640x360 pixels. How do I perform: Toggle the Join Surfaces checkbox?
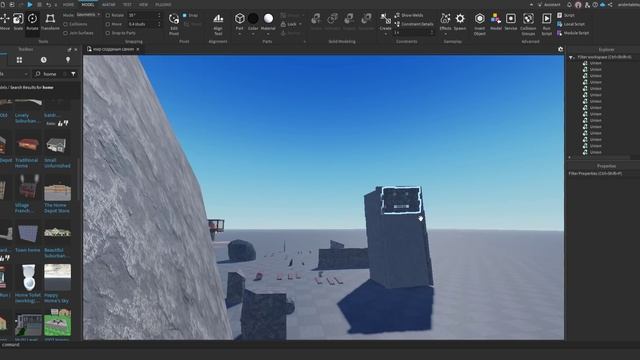pos(66,33)
